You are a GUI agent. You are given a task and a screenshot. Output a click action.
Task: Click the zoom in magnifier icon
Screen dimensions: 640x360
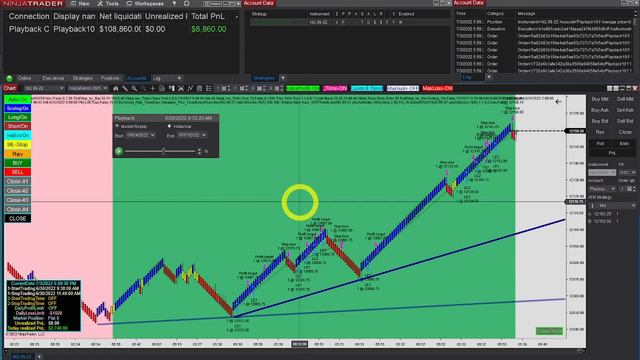tap(134, 88)
